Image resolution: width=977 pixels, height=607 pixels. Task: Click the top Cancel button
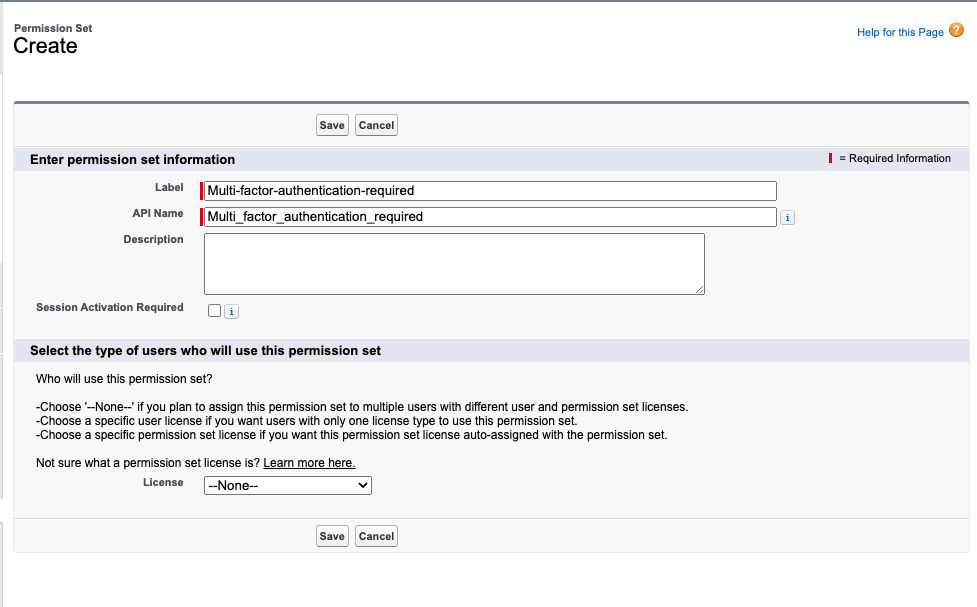pyautogui.click(x=376, y=125)
